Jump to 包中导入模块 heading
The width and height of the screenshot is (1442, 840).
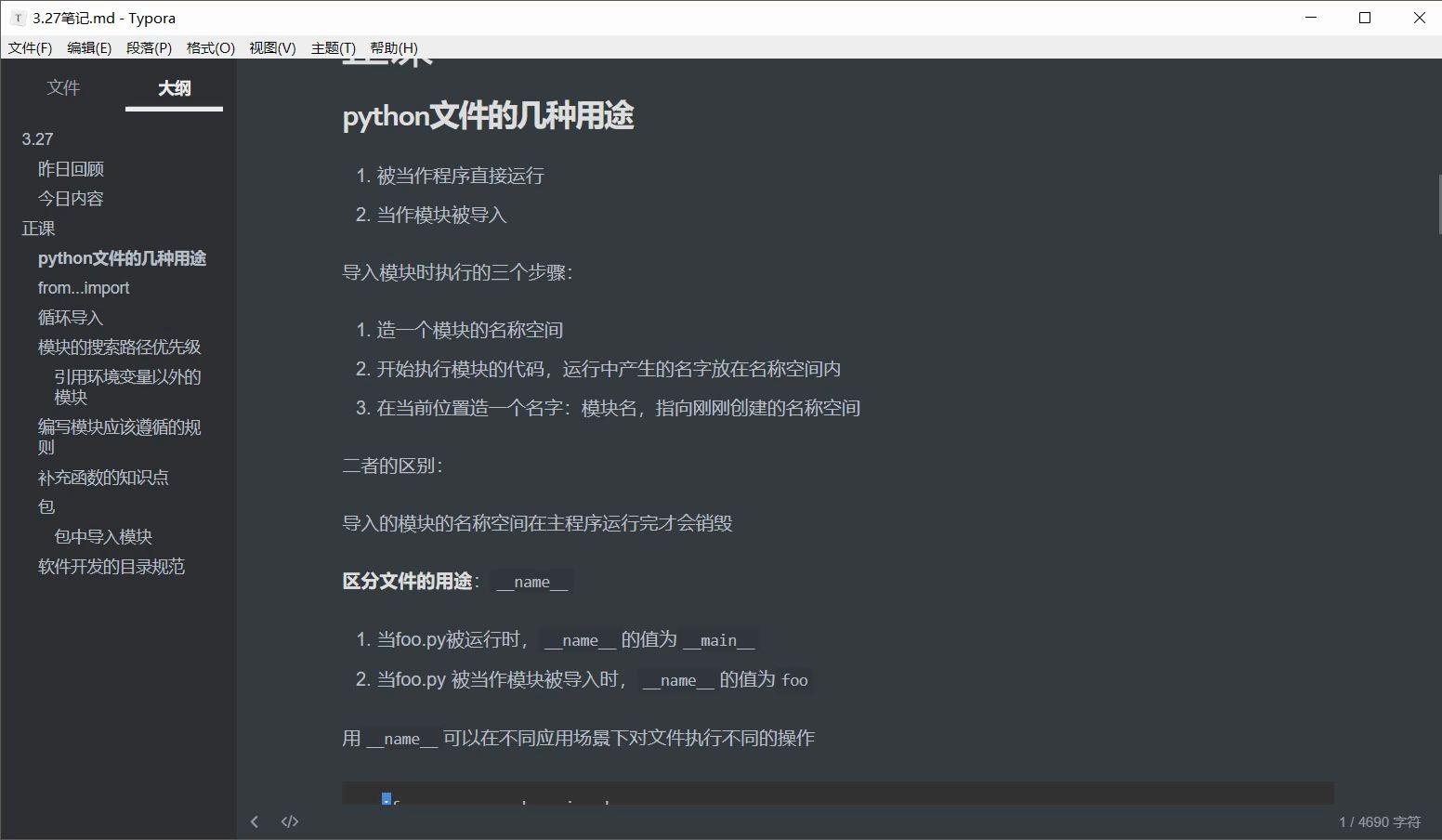coord(102,536)
